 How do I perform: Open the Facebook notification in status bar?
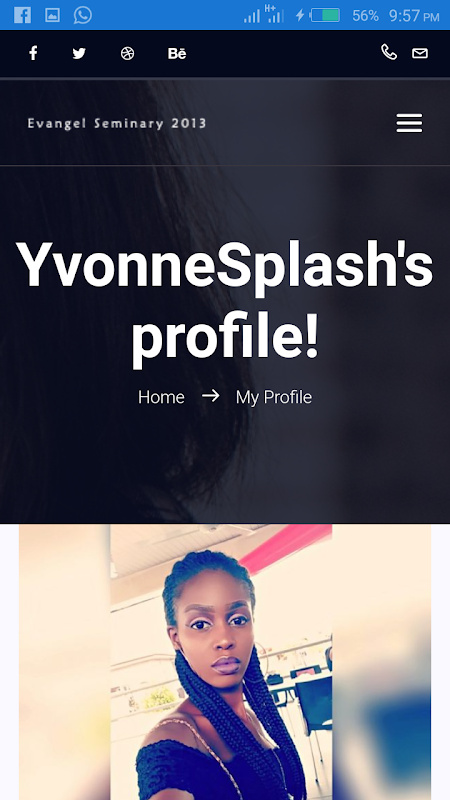tap(22, 15)
